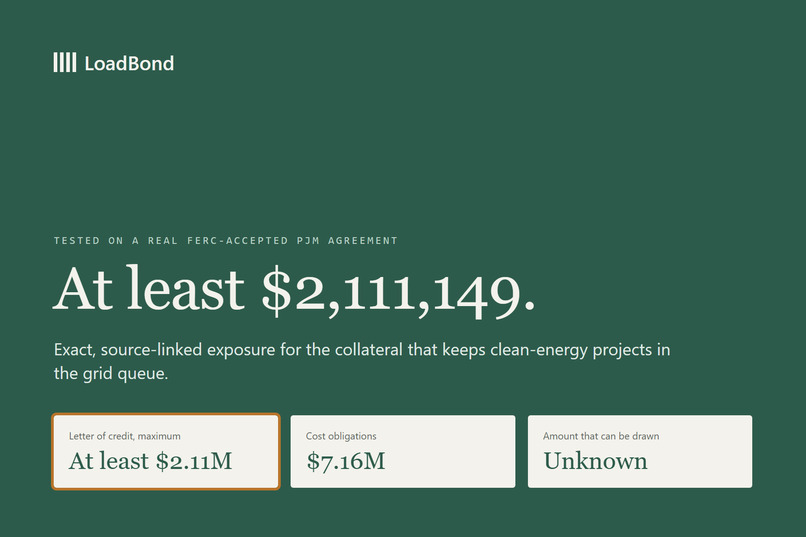The width and height of the screenshot is (806, 537).
Task: Click the headline At least $2,111,149.
Action: pos(294,290)
